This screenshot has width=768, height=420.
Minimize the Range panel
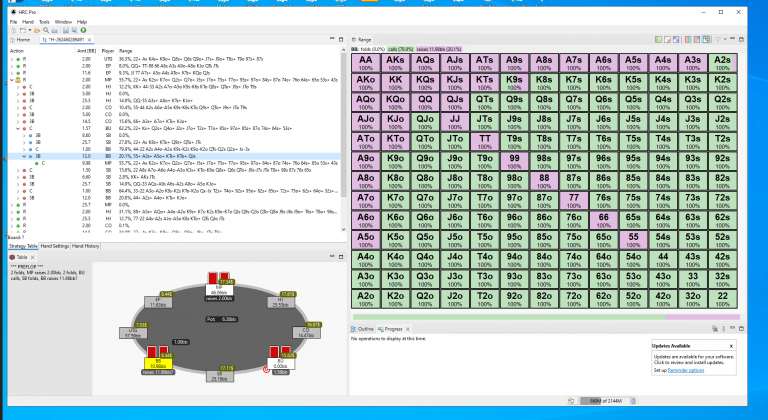click(x=733, y=39)
